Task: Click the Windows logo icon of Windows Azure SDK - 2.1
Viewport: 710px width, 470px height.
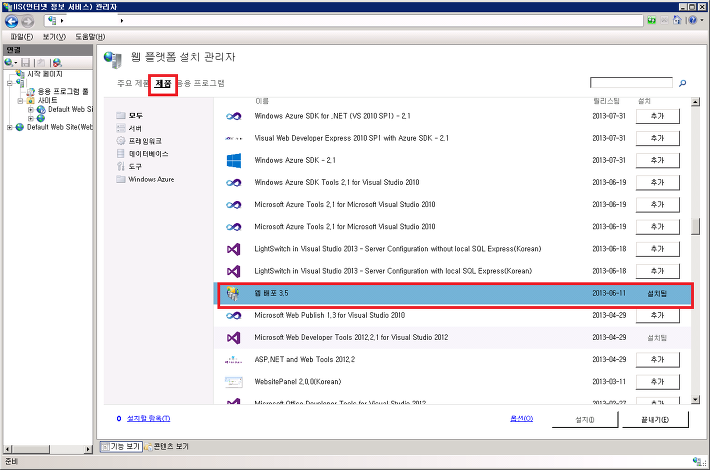Action: [234, 160]
